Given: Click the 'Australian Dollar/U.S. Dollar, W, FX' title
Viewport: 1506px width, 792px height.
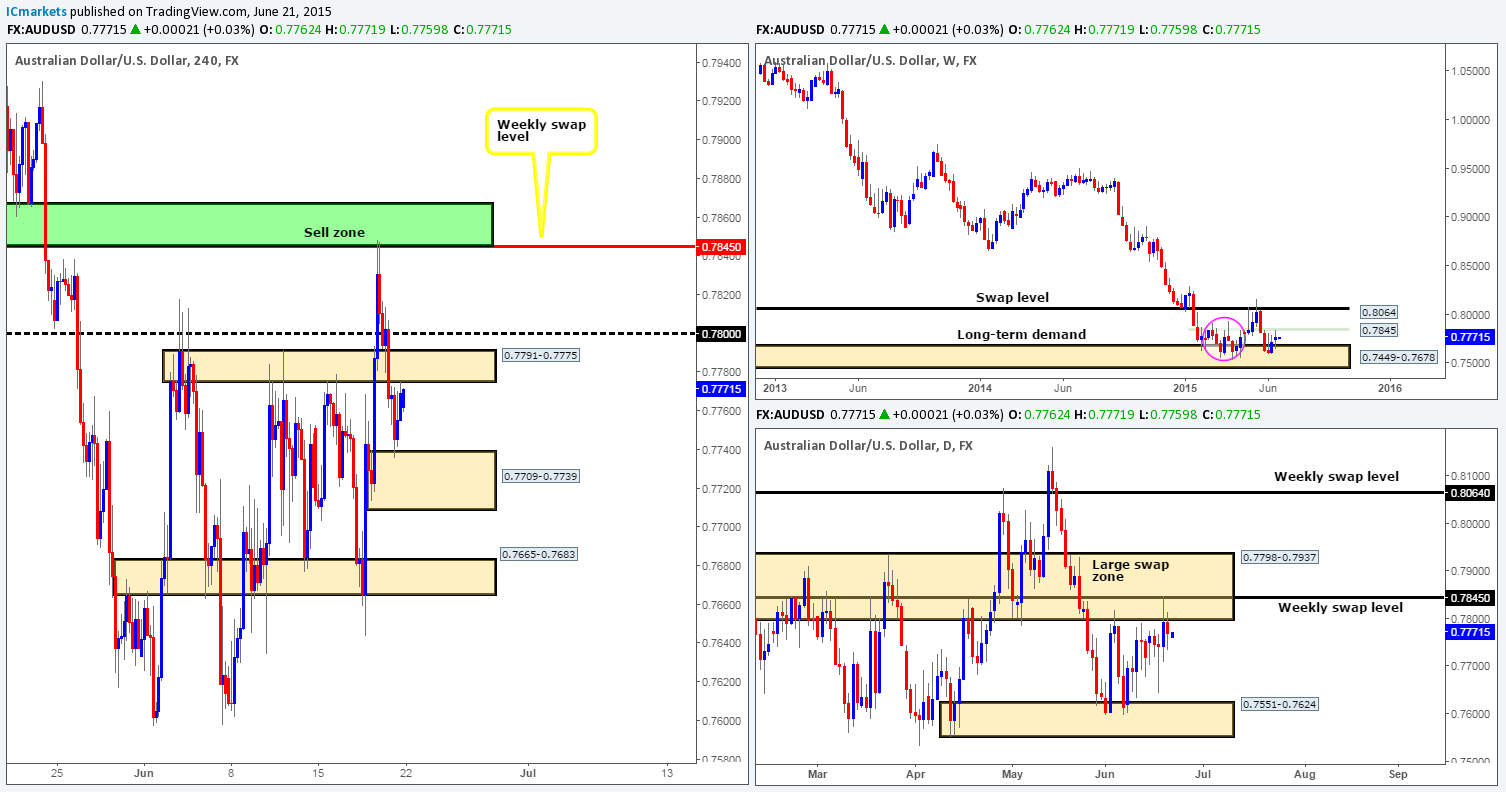Looking at the screenshot, I should coord(870,60).
